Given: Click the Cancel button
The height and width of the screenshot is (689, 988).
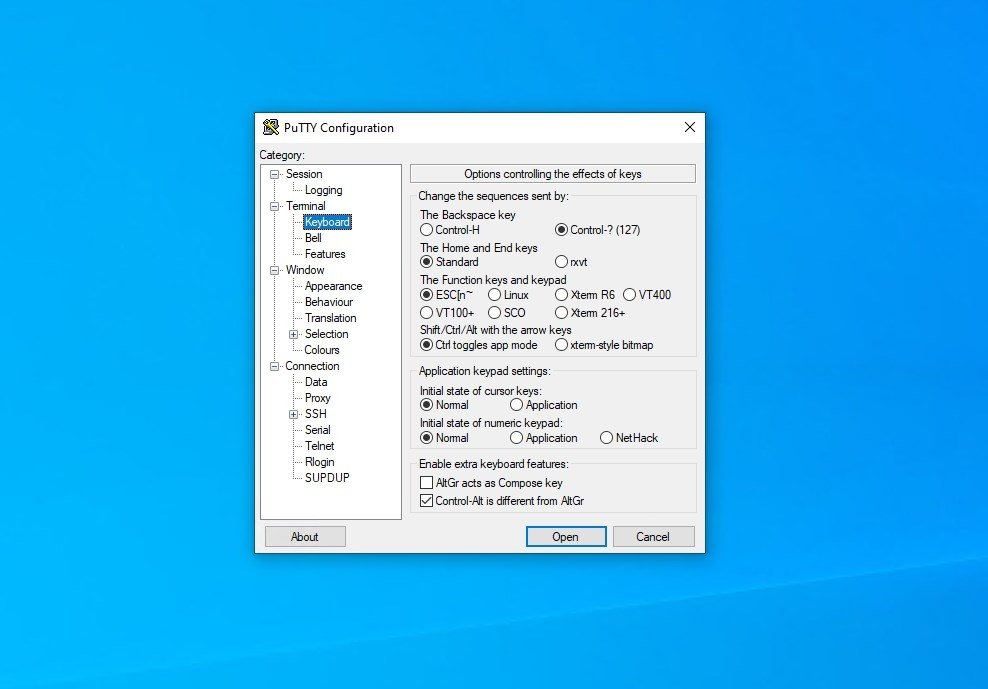Looking at the screenshot, I should click(x=653, y=536).
